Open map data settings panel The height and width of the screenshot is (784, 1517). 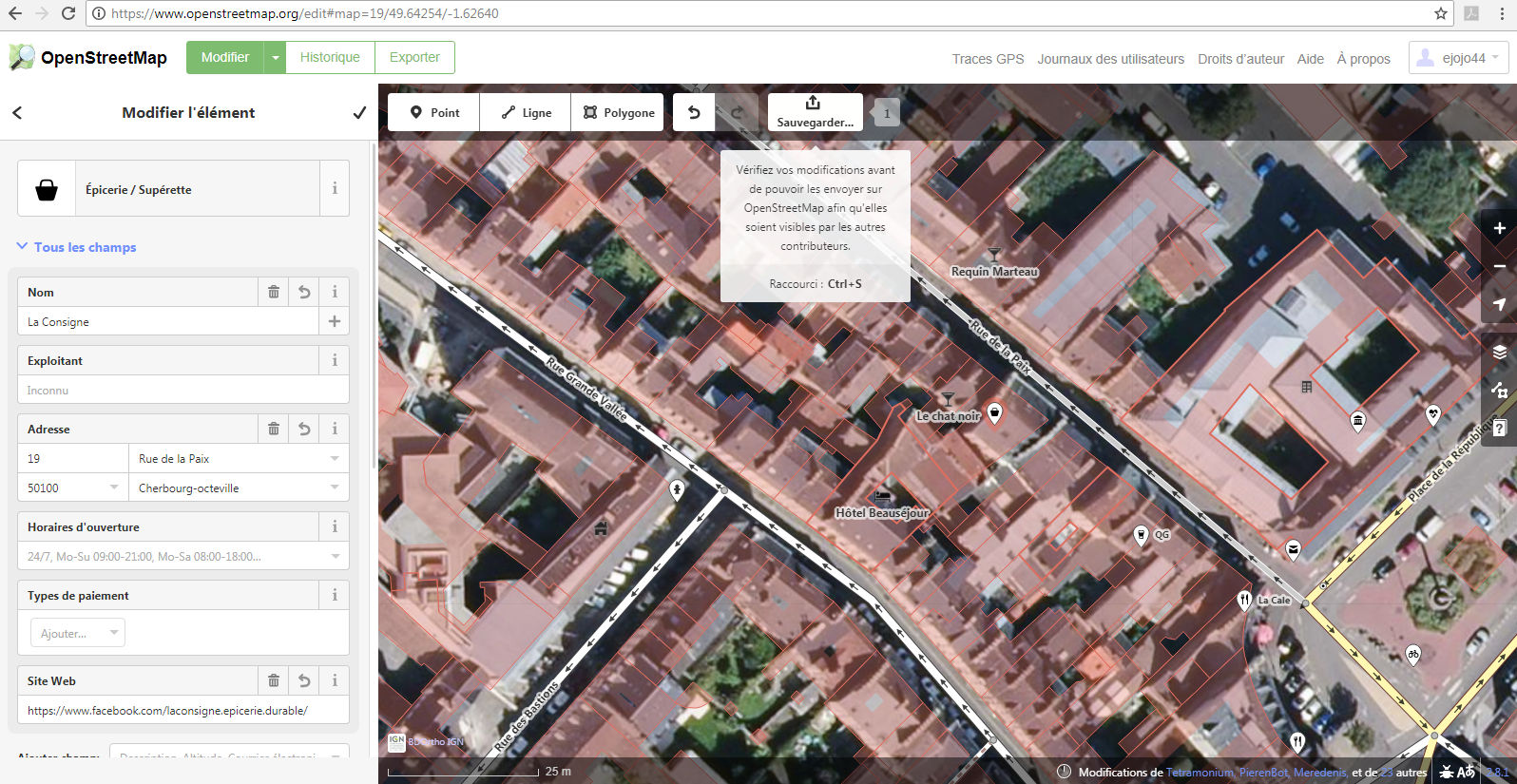click(1499, 390)
